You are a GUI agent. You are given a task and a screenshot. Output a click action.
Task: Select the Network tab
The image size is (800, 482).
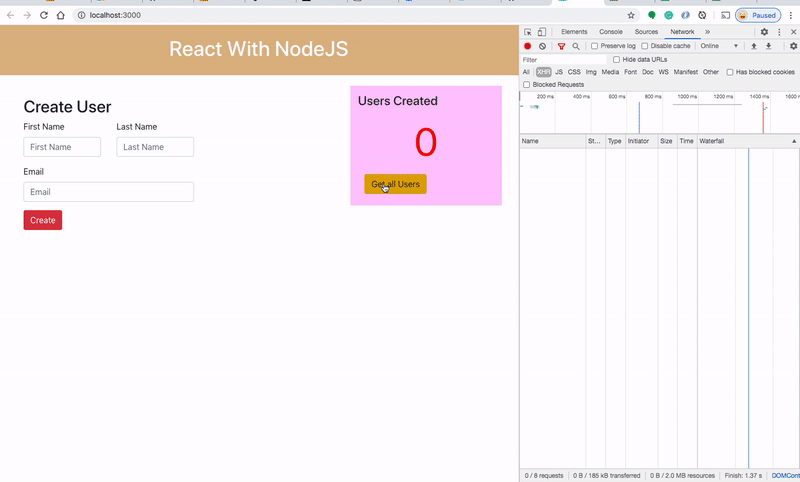(682, 32)
